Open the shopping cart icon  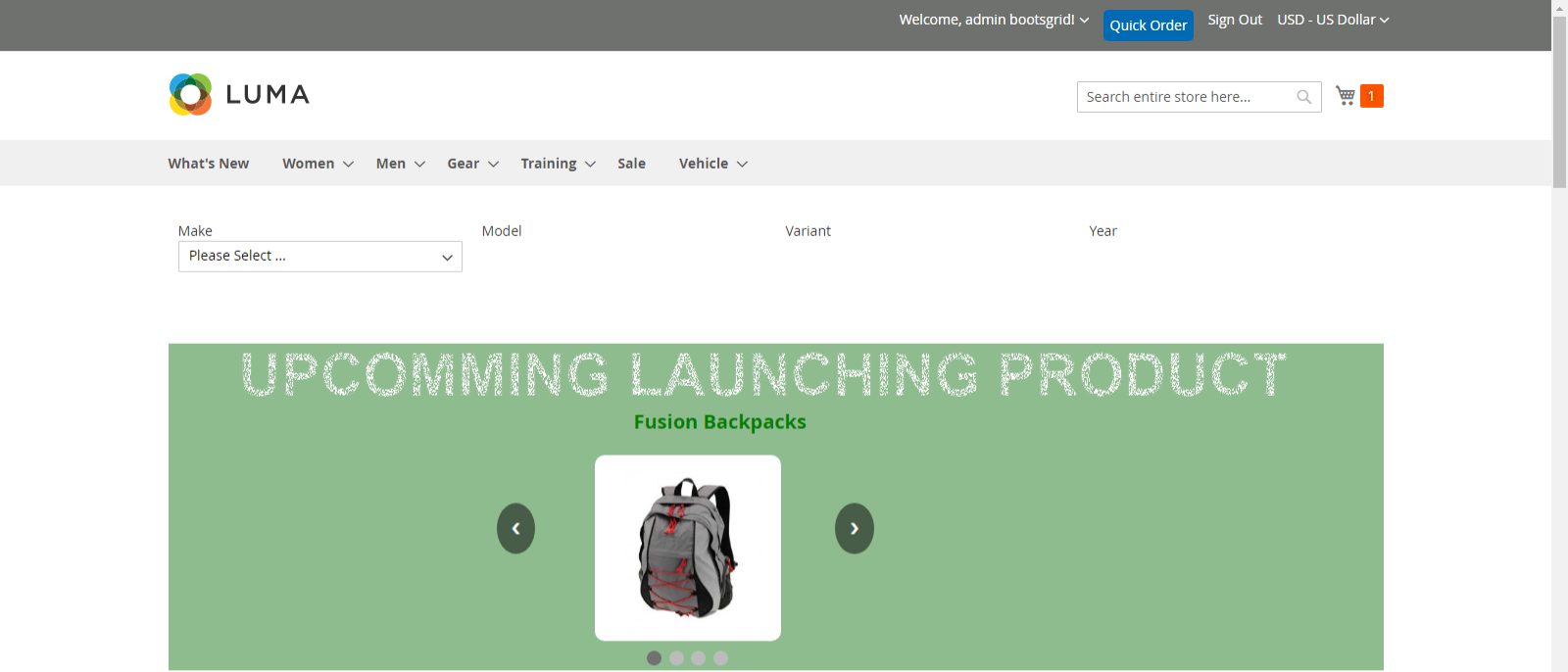[x=1346, y=95]
